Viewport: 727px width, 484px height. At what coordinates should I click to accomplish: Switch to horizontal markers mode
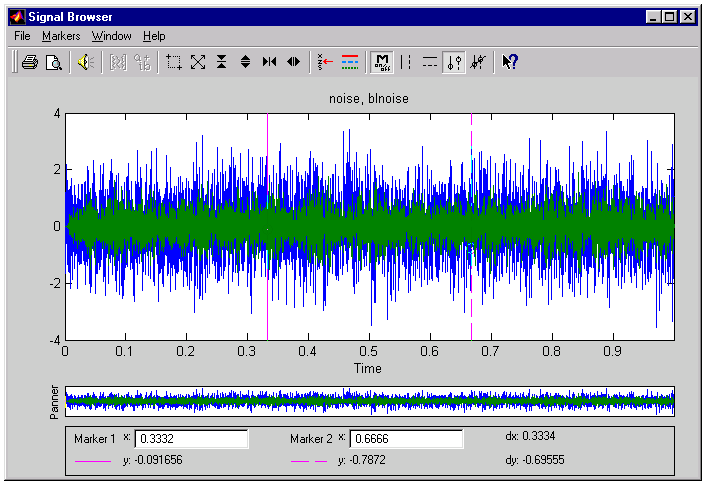[430, 62]
